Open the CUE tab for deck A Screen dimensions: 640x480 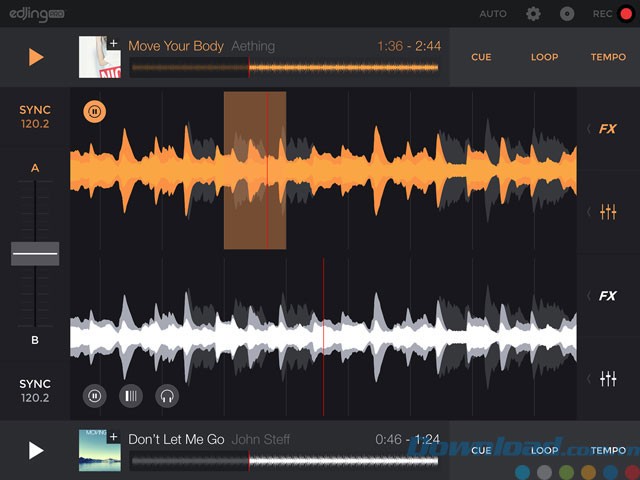coord(481,57)
